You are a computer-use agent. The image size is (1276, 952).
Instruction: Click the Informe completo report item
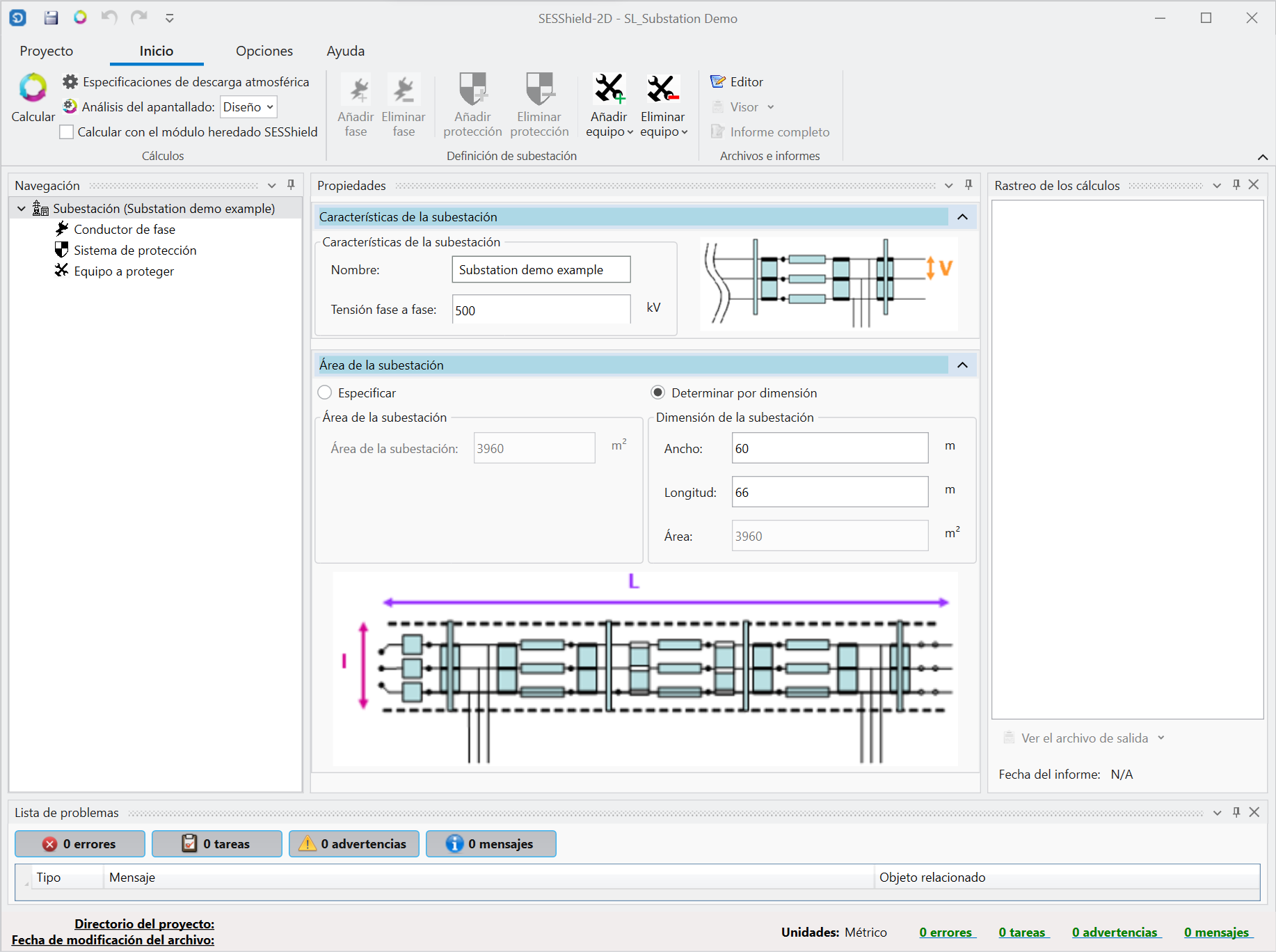(770, 132)
